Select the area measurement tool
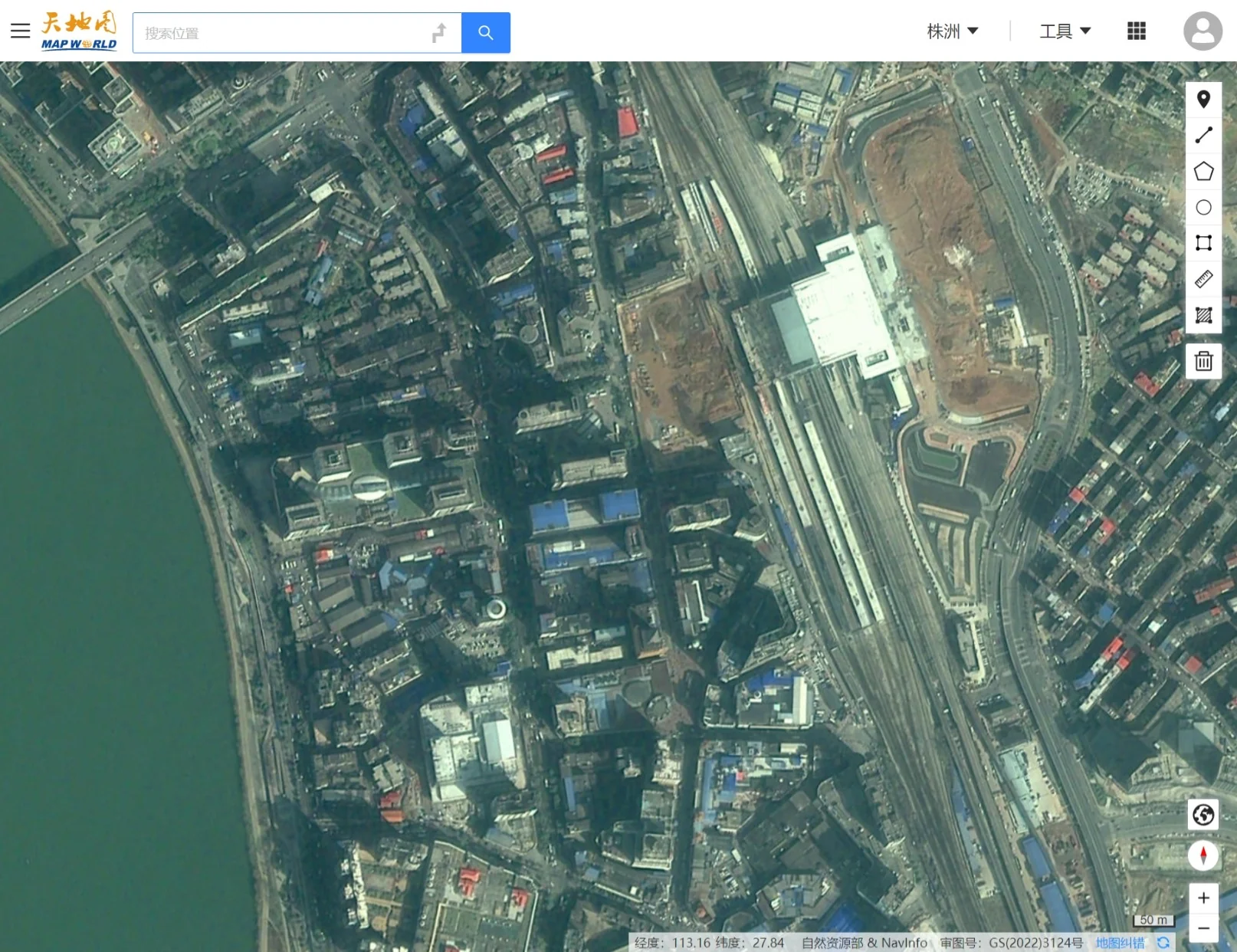The width and height of the screenshot is (1237, 952). tap(1203, 316)
